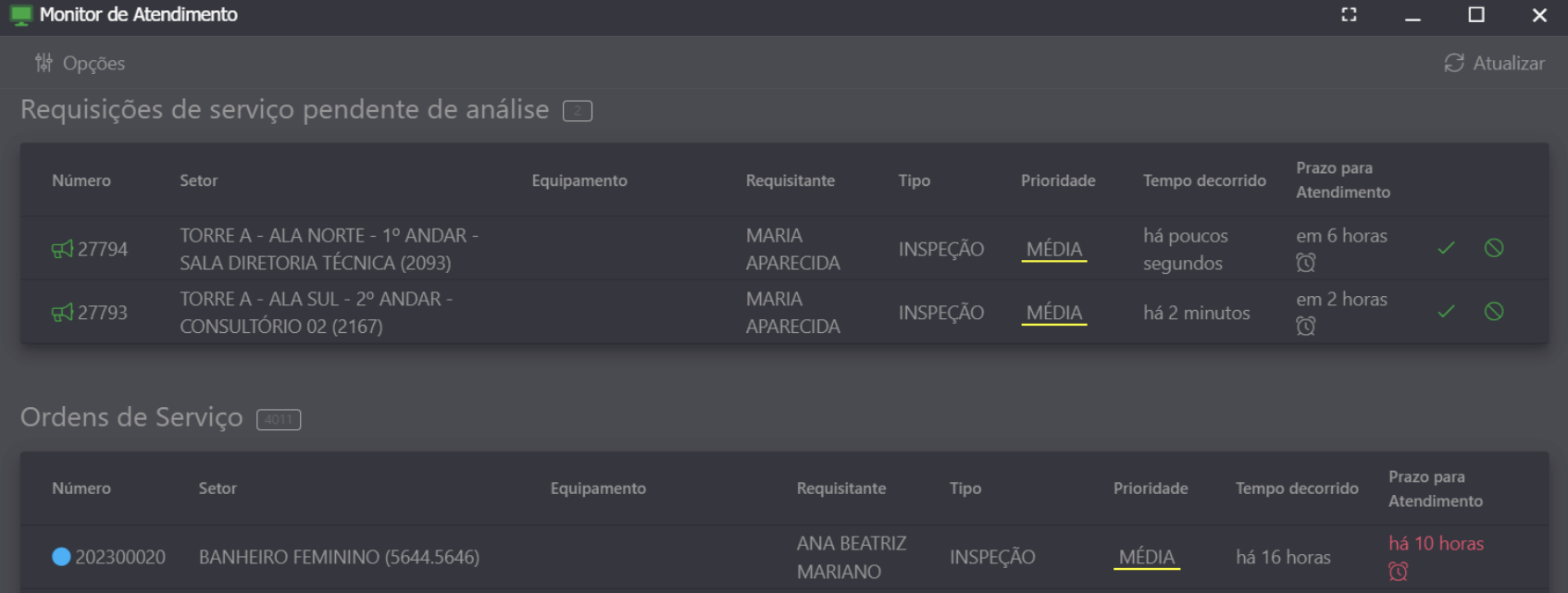Click the alarm clock icon showing 'em 6 horas'

1304,264
